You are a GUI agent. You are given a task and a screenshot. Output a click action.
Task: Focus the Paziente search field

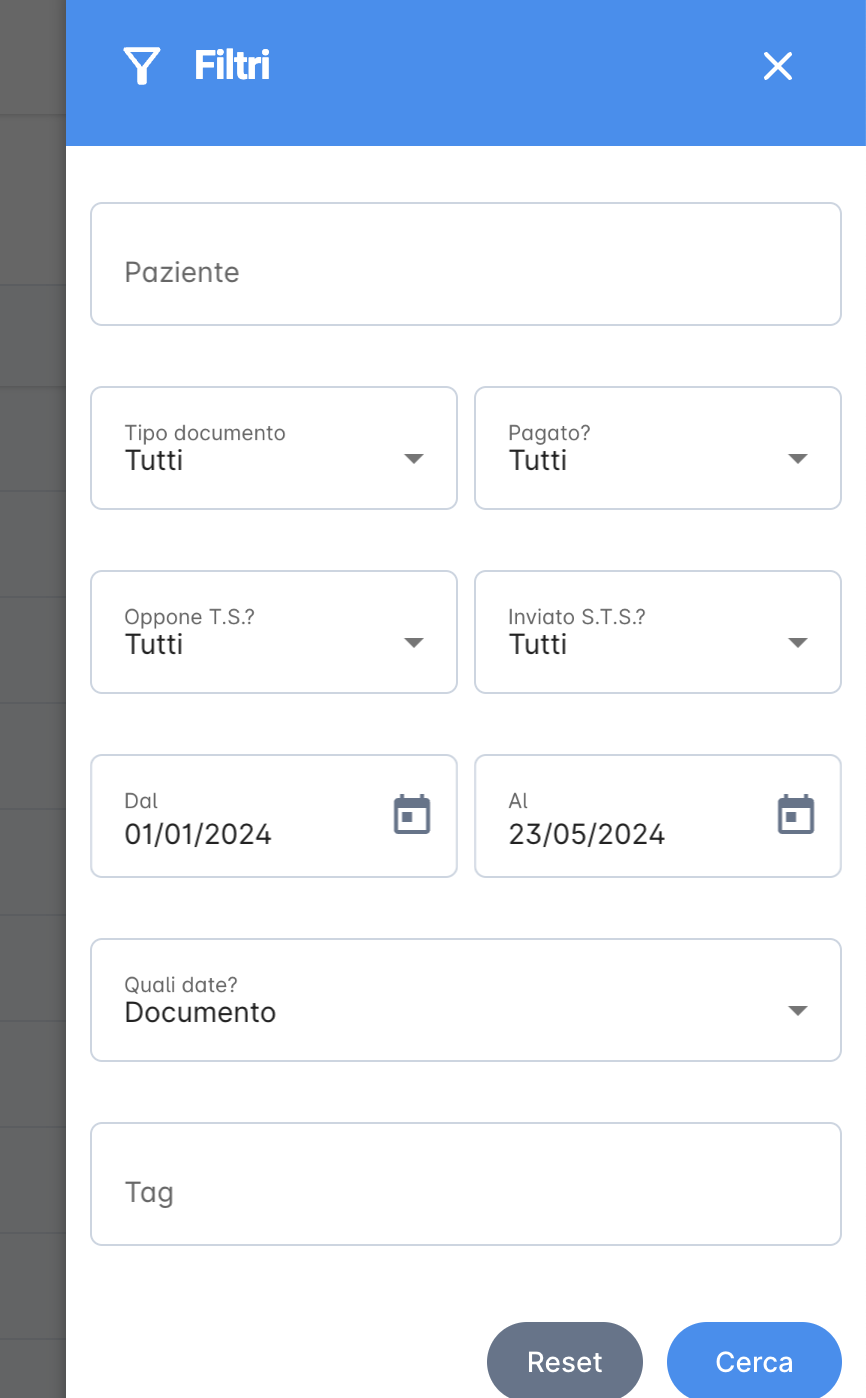click(x=466, y=264)
